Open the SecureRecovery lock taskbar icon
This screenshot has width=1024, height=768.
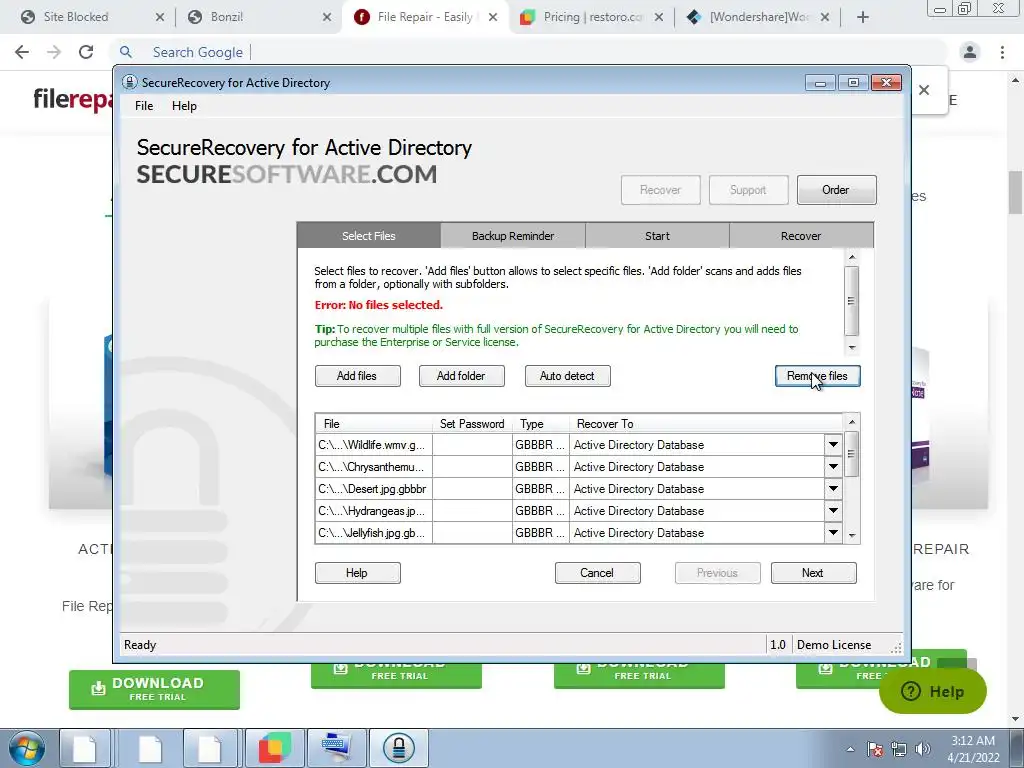[399, 748]
